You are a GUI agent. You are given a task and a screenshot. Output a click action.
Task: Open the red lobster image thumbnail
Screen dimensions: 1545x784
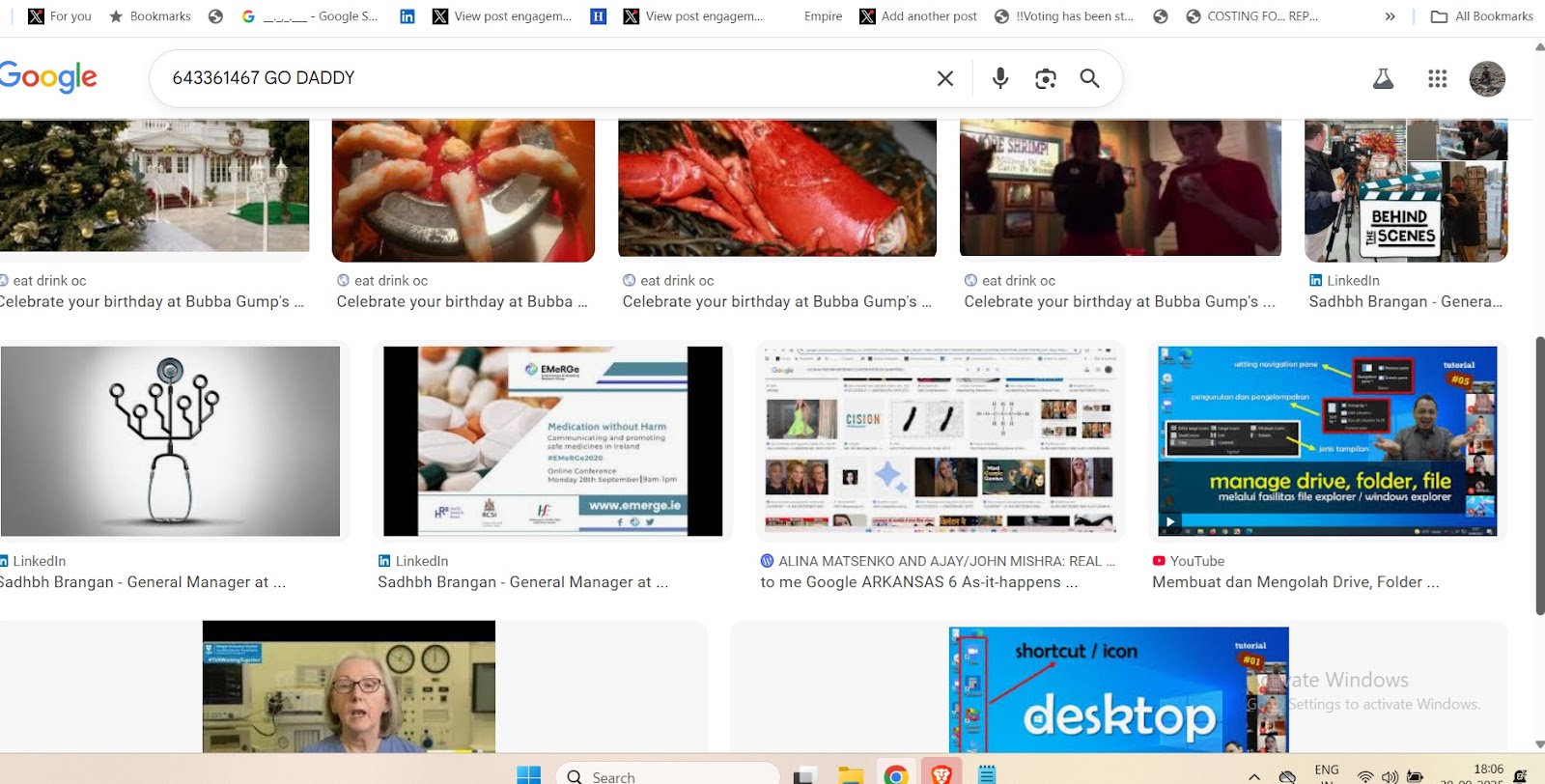pos(776,187)
